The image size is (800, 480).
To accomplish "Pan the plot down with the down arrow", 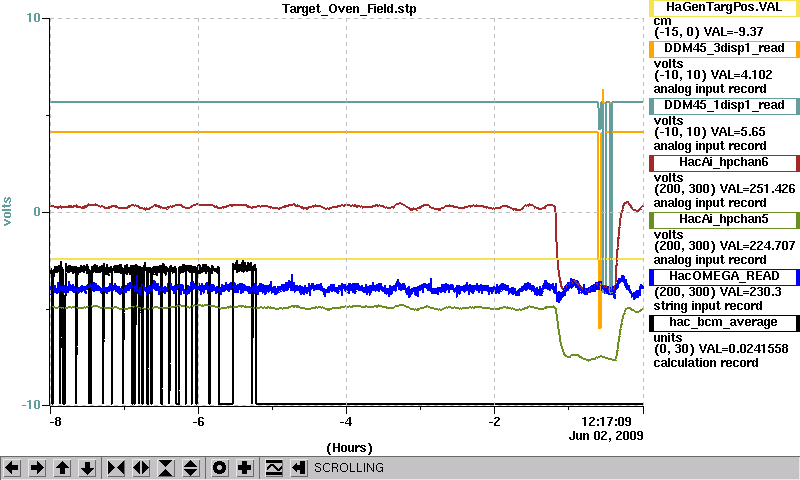I will (88, 468).
